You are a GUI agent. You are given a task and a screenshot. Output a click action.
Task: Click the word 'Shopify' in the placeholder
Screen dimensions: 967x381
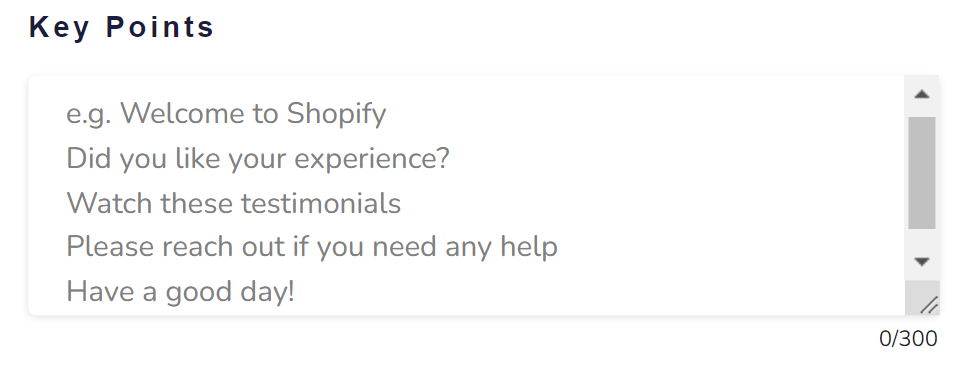(x=336, y=115)
